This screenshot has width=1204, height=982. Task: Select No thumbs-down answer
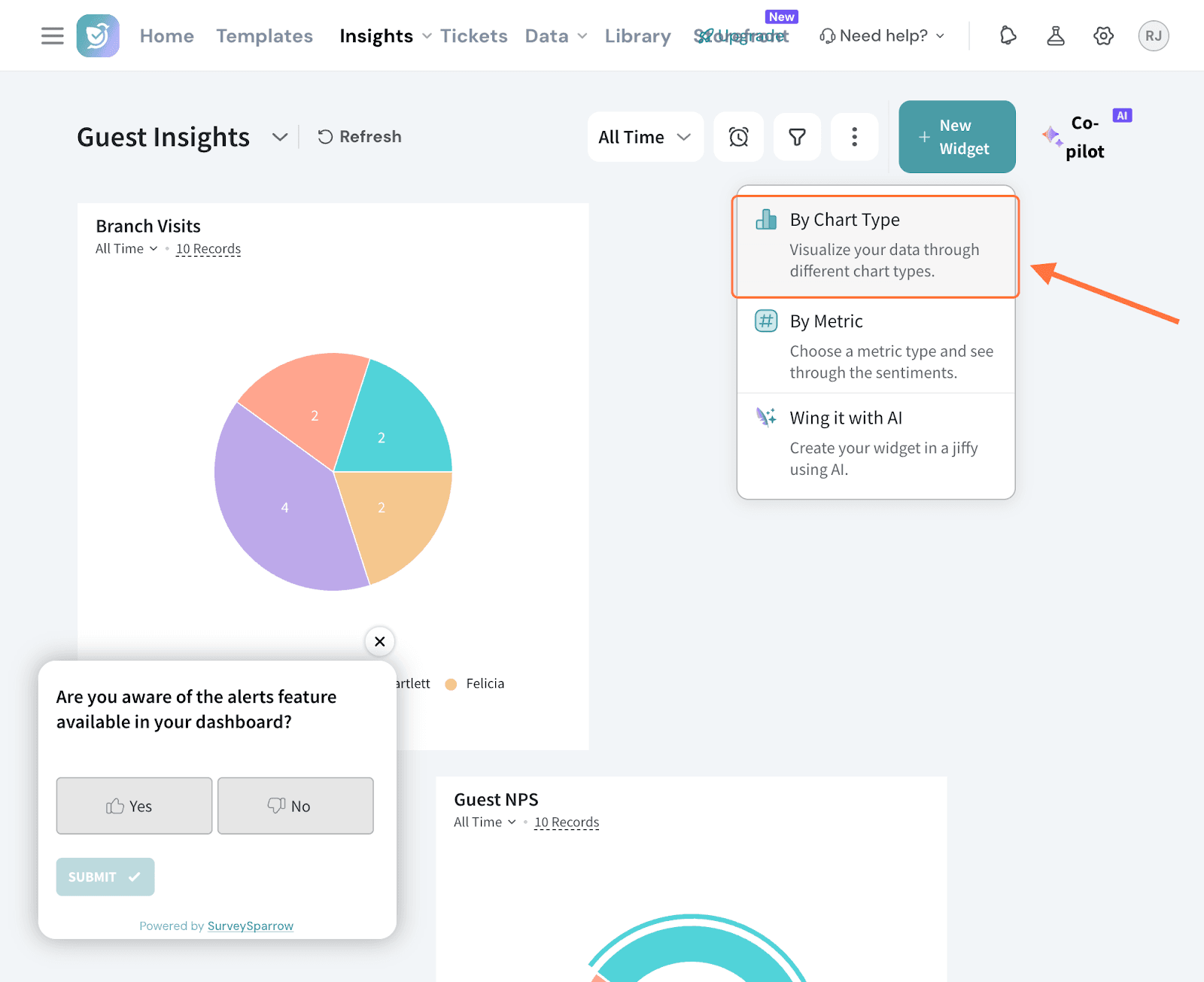point(295,806)
